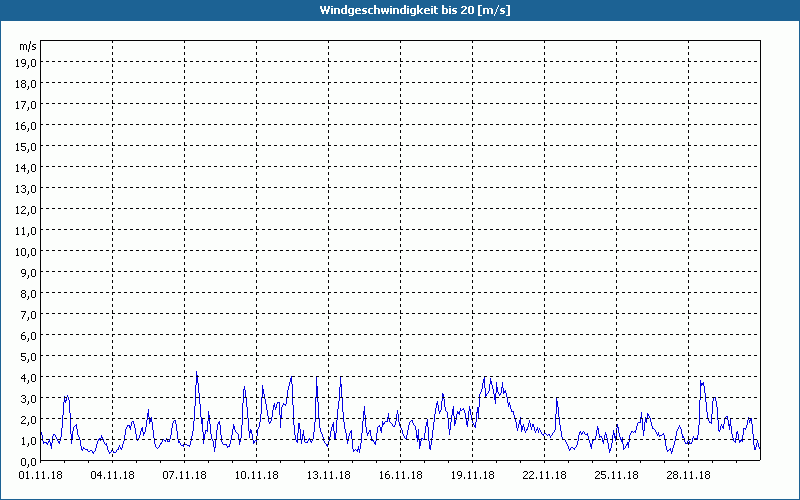800x500 pixels.
Task: Click the y-axis value 3,0
Action: 29,399
